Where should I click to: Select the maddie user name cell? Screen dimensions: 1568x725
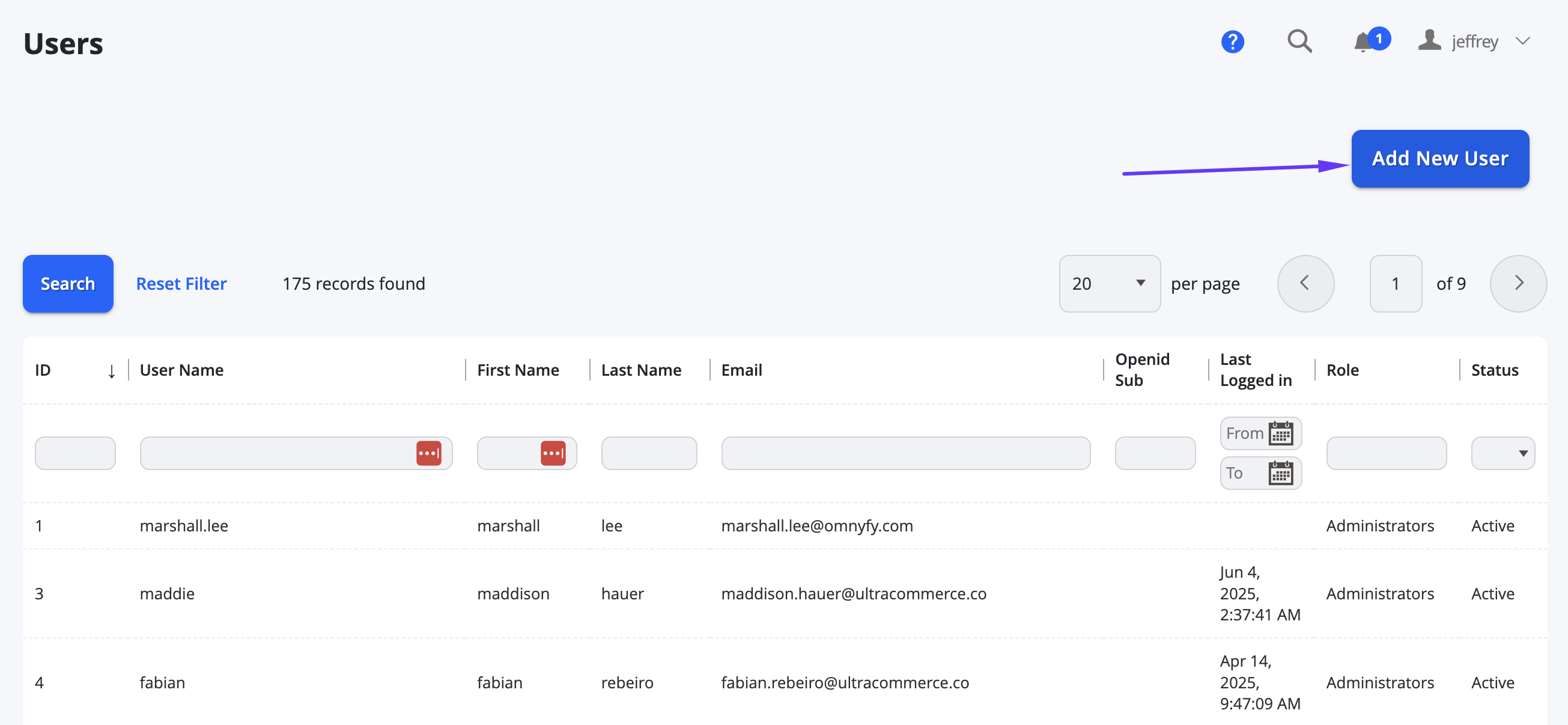click(x=167, y=593)
